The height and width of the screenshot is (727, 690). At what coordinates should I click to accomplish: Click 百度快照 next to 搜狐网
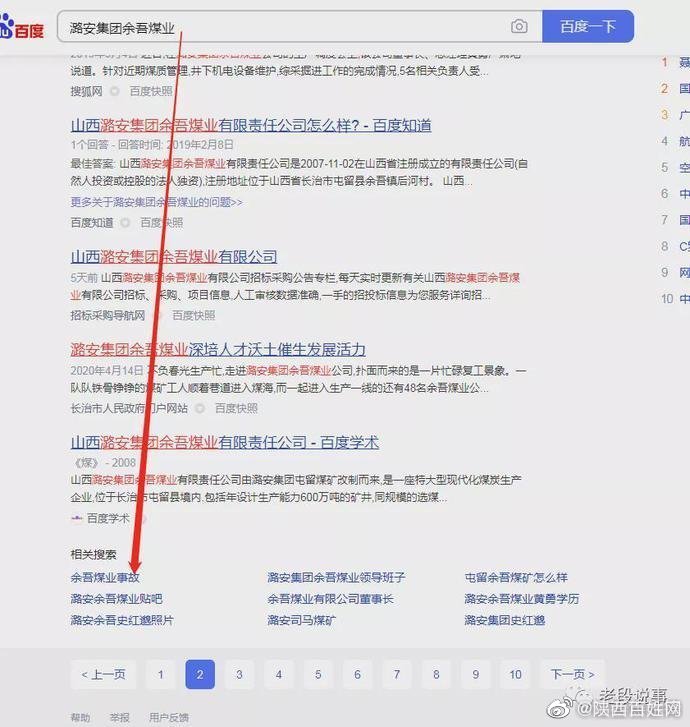point(151,91)
